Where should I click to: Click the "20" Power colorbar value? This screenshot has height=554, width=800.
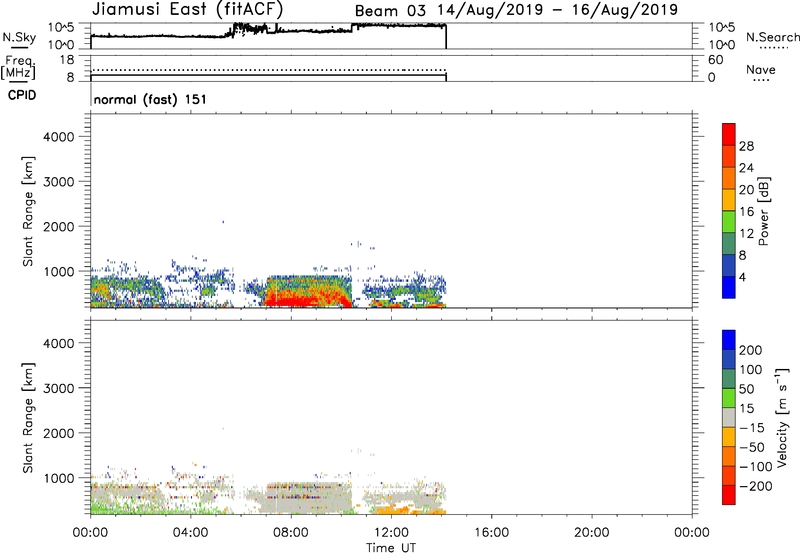click(746, 190)
